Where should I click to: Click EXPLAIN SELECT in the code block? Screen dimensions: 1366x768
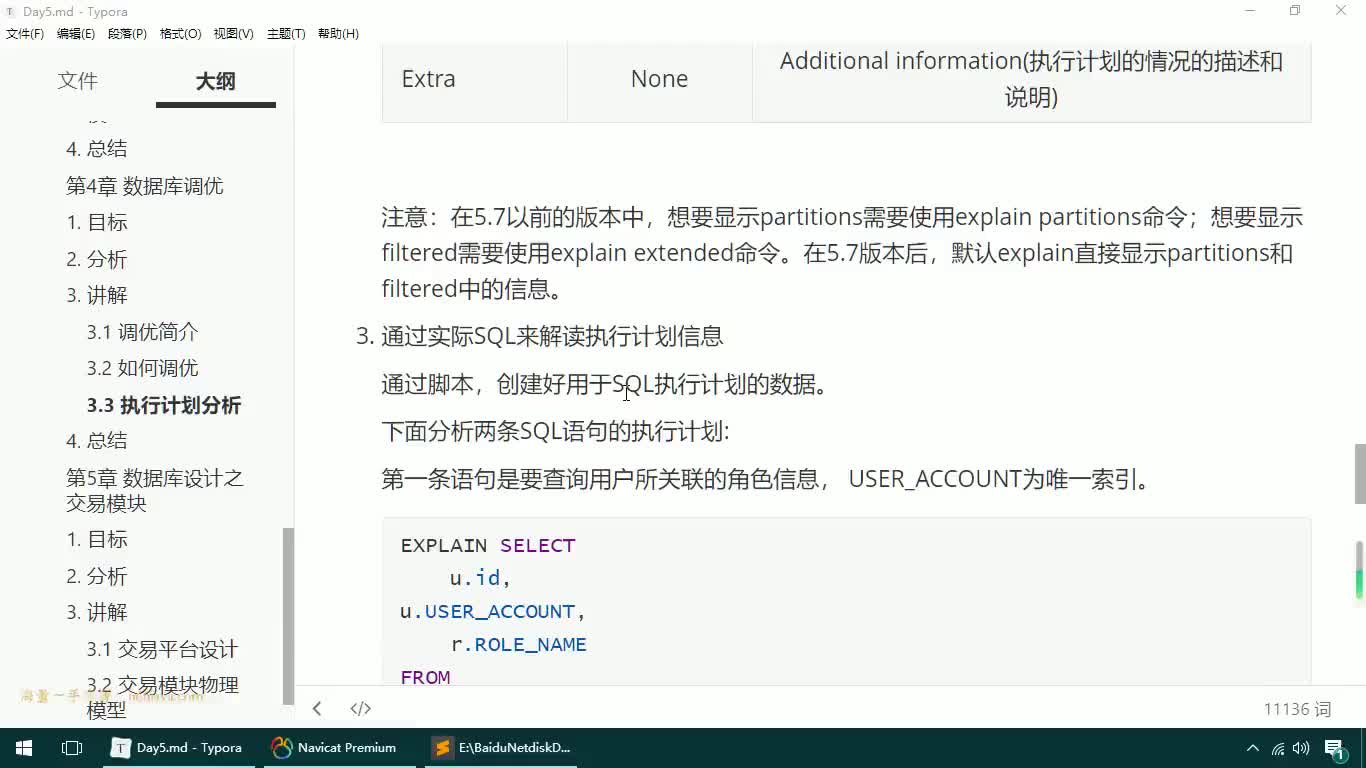click(x=488, y=545)
